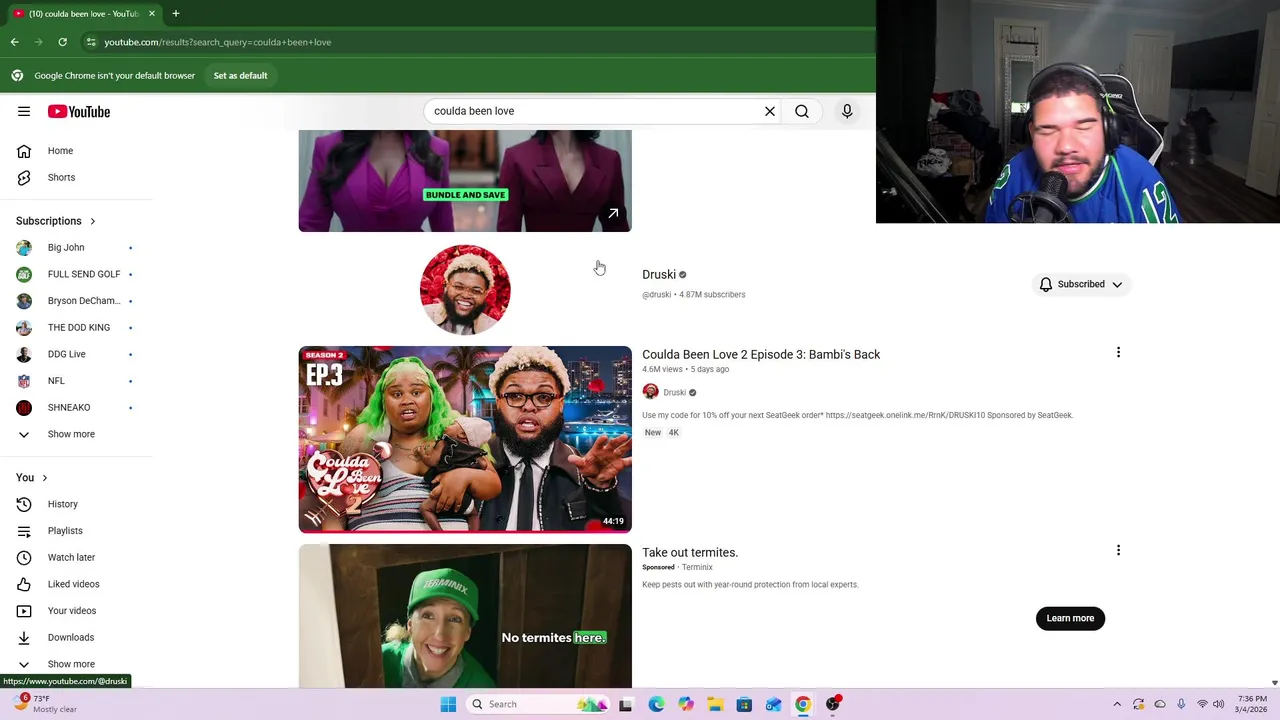Open Microsoft Edge from the taskbar
Image resolution: width=1280 pixels, height=720 pixels.
pyautogui.click(x=656, y=704)
